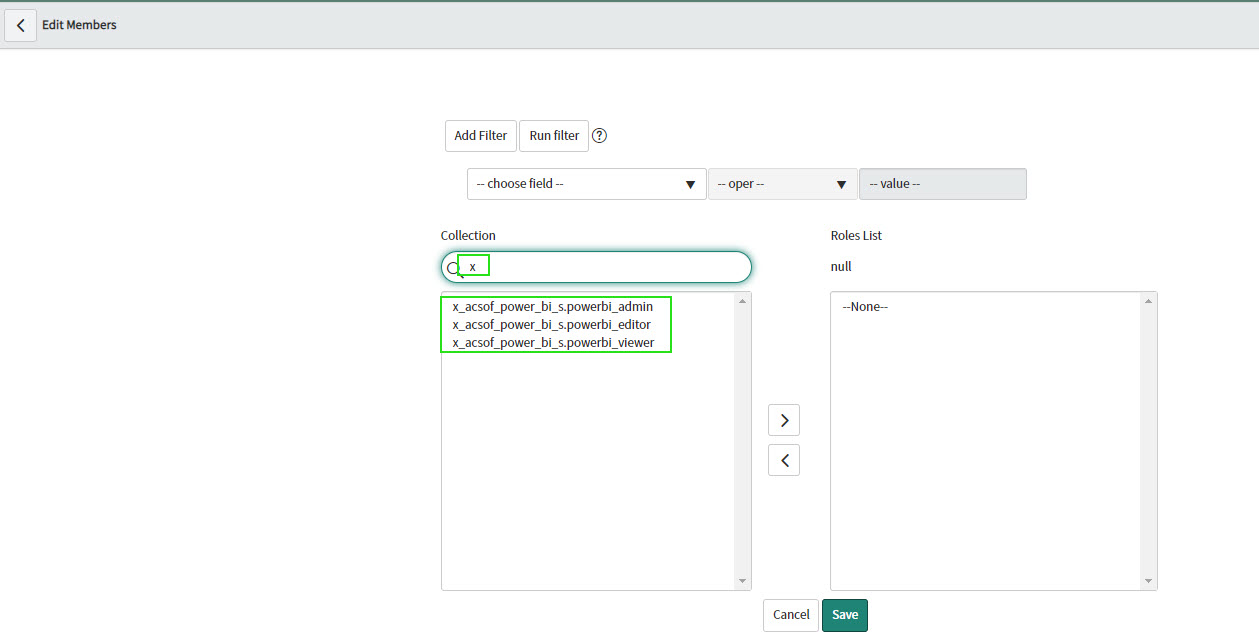Select --None-- in the Roles List
Image resolution: width=1259 pixels, height=641 pixels.
(x=865, y=307)
